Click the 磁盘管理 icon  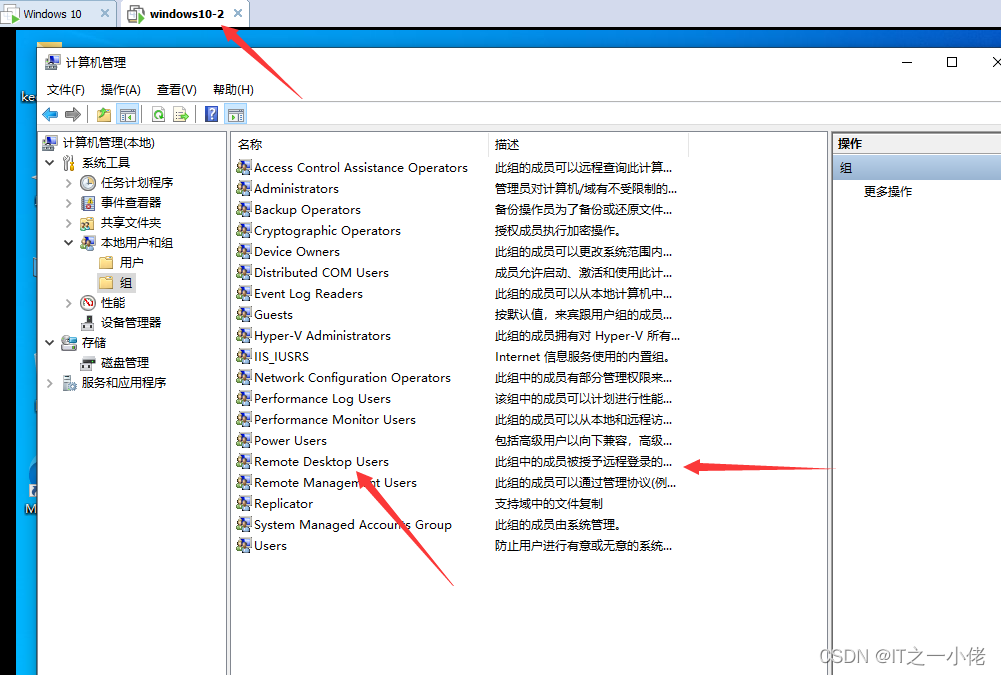coord(87,363)
